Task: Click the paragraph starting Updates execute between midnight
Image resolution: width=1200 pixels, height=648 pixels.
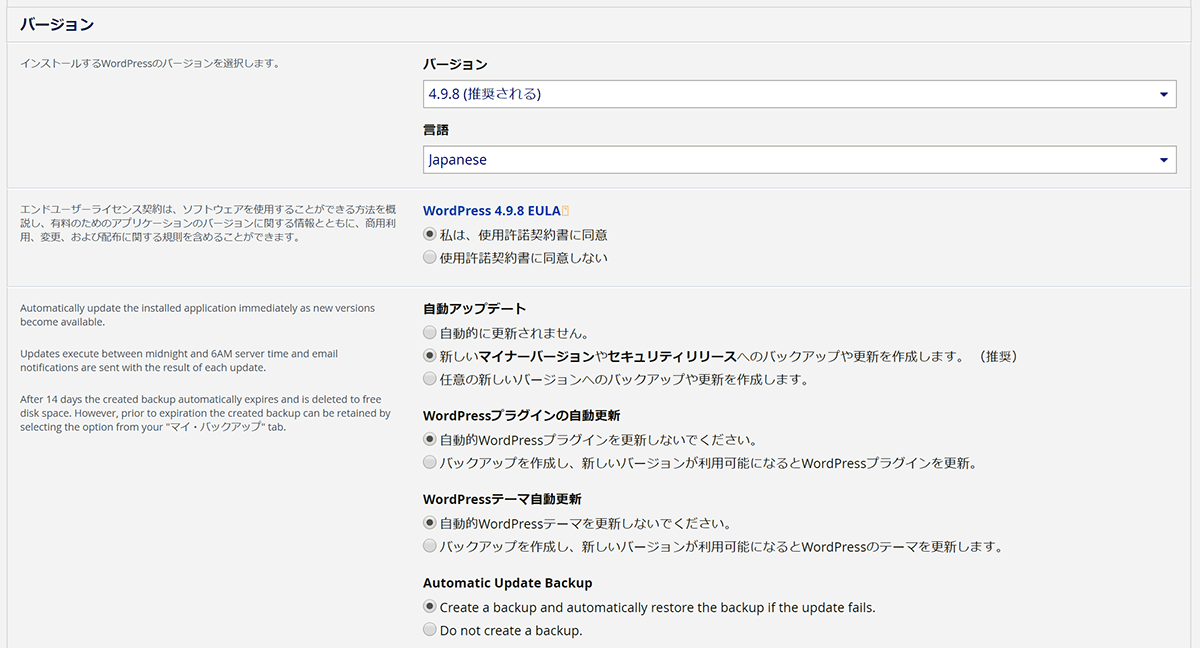Action: [x=179, y=361]
